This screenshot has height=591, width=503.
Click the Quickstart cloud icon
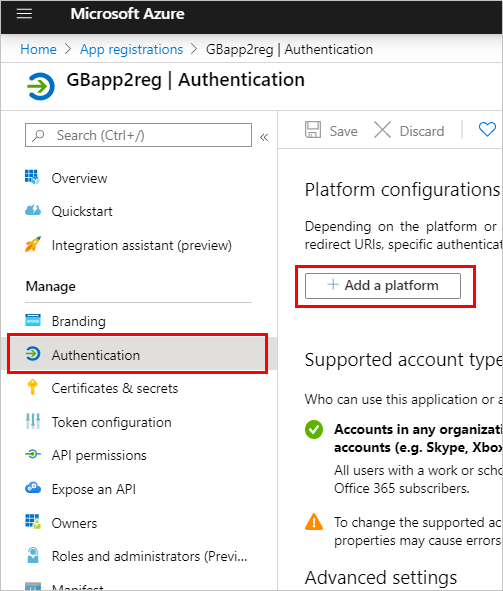pyautogui.click(x=33, y=210)
